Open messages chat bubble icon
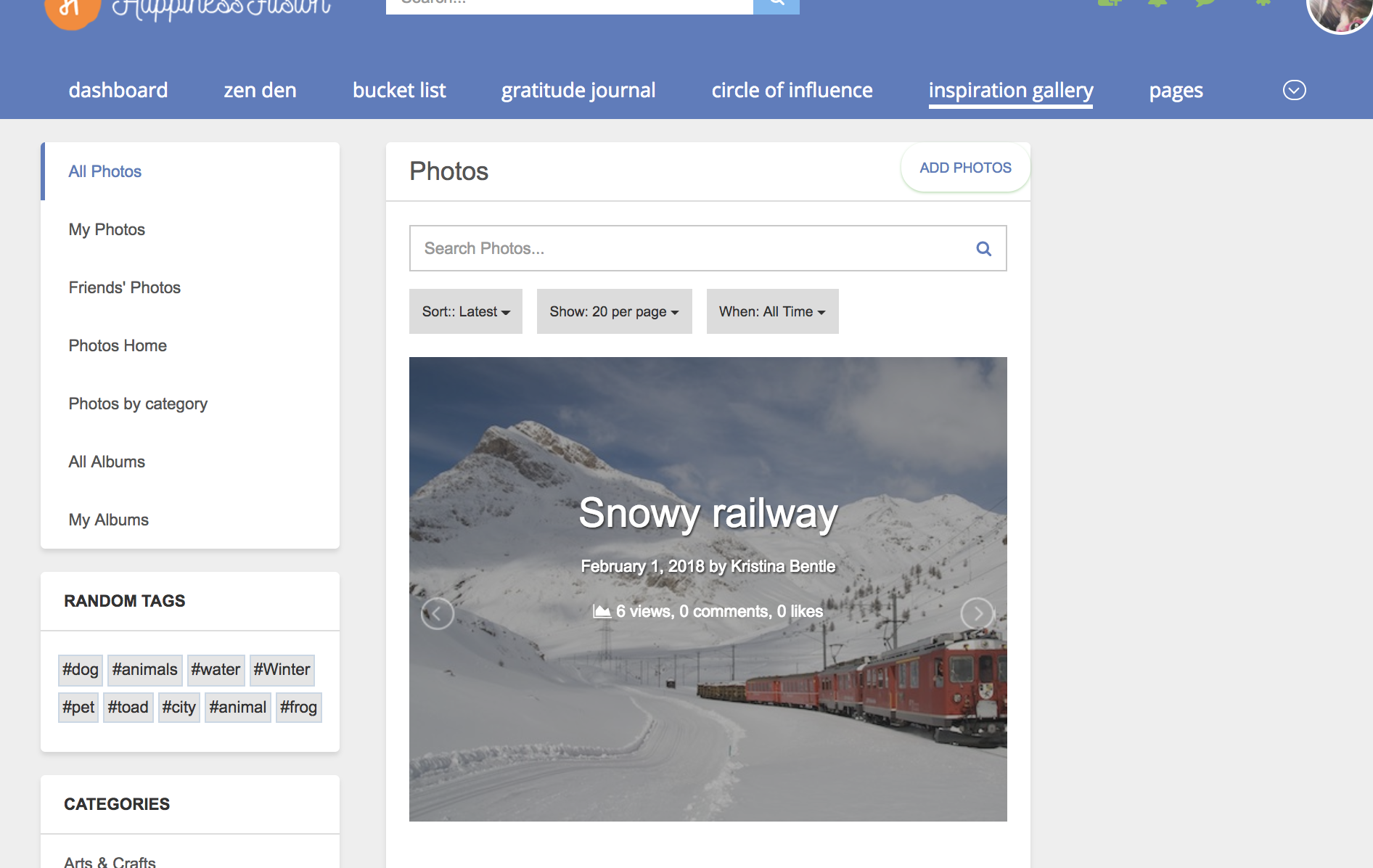 pos(1206,4)
